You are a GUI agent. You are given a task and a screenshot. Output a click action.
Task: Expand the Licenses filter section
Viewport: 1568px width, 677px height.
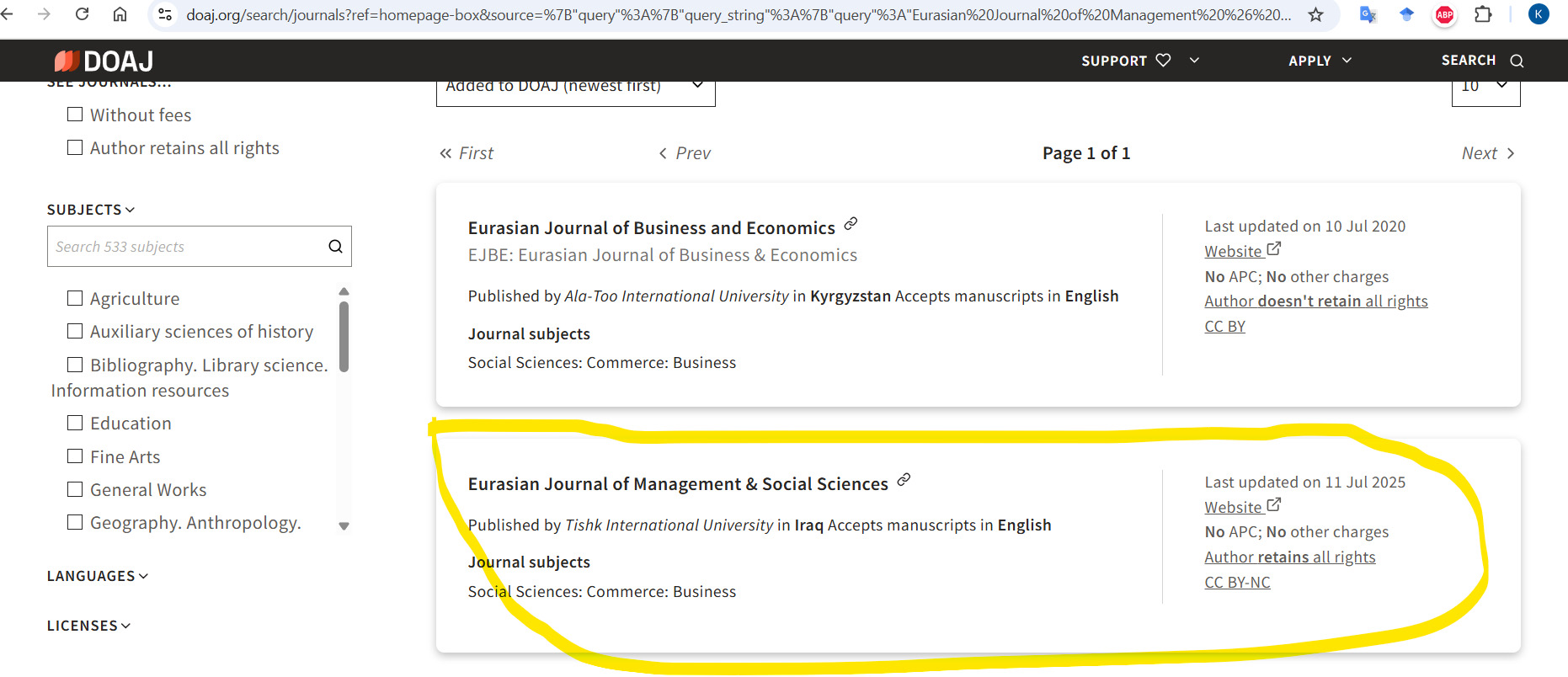tap(88, 626)
